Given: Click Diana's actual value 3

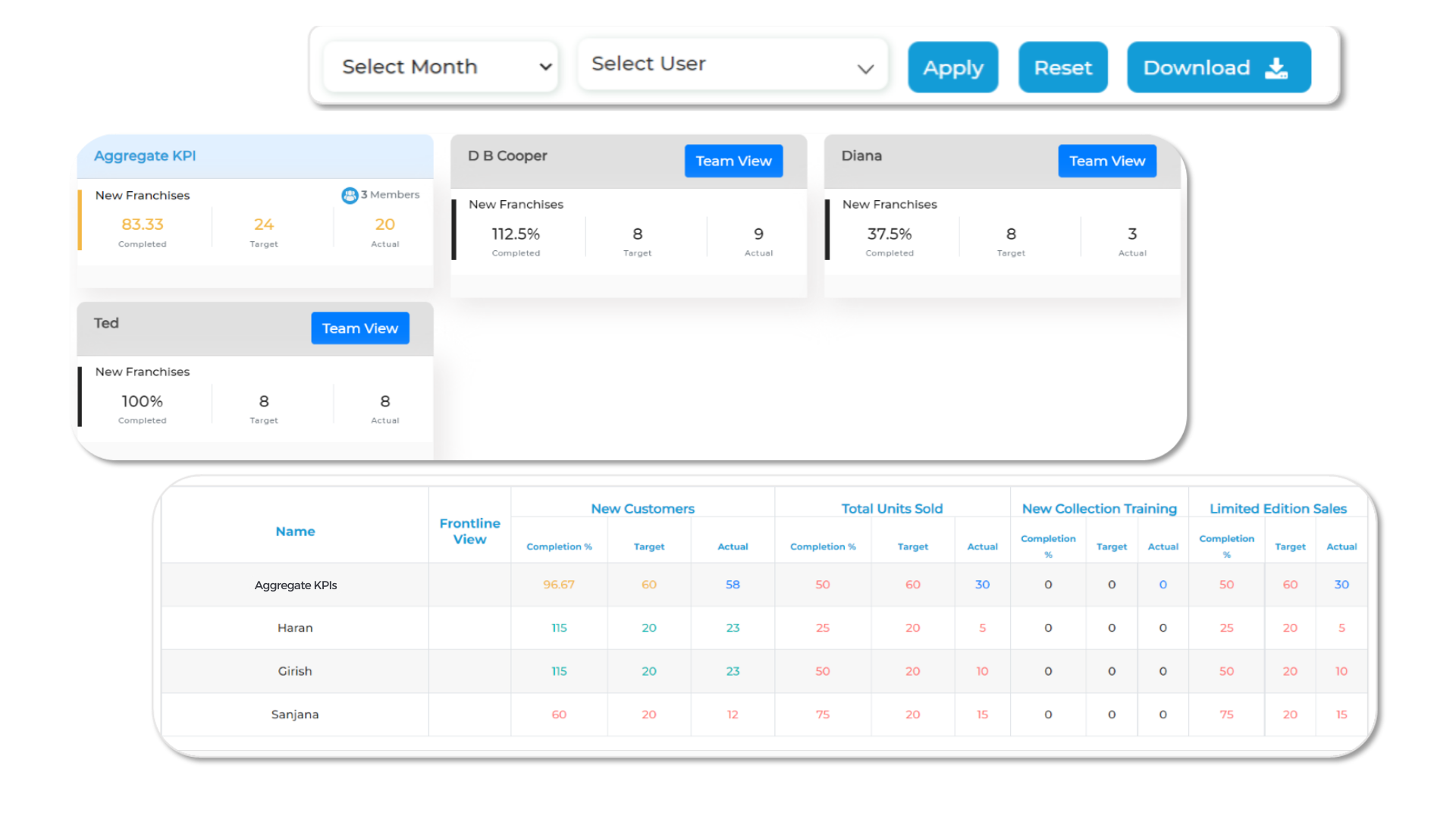Looking at the screenshot, I should coord(1132,234).
